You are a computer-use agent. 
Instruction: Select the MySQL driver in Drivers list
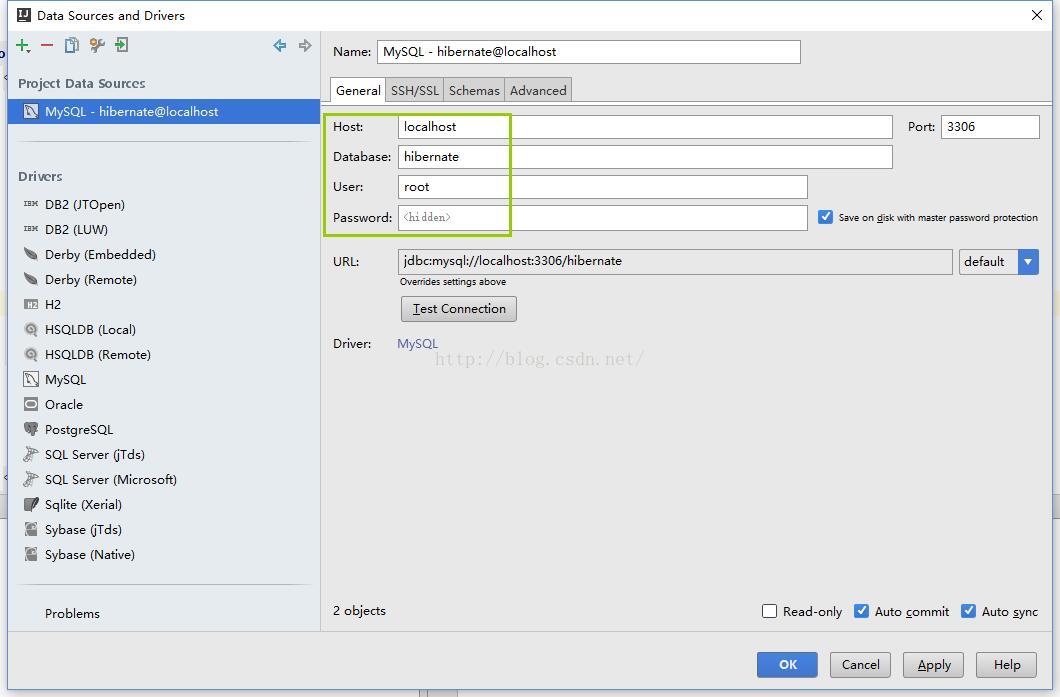[65, 379]
